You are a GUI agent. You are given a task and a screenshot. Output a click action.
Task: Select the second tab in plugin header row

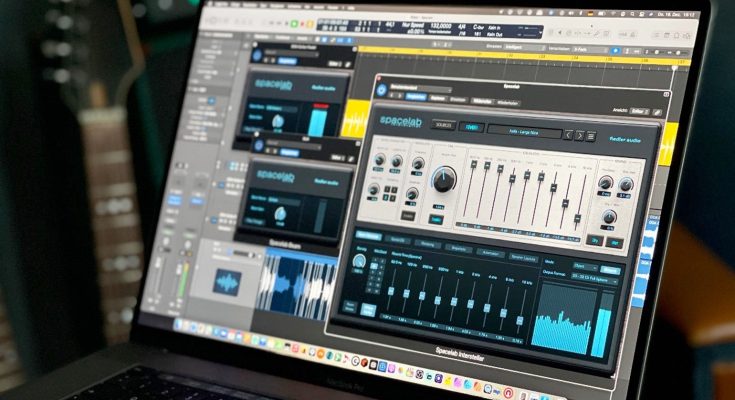click(x=436, y=97)
